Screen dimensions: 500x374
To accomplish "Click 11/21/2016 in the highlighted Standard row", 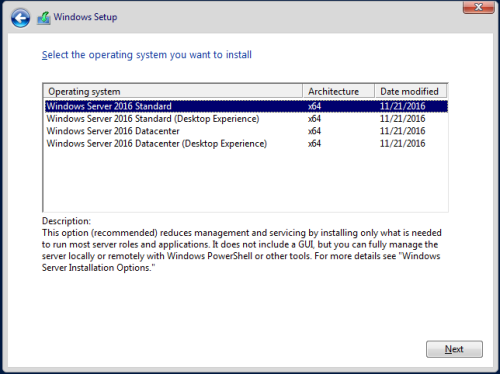I will click(x=403, y=106).
